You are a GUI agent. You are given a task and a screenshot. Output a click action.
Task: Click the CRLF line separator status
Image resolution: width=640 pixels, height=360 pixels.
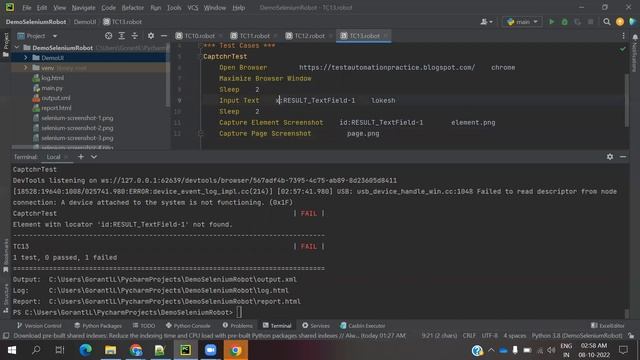click(x=469, y=336)
